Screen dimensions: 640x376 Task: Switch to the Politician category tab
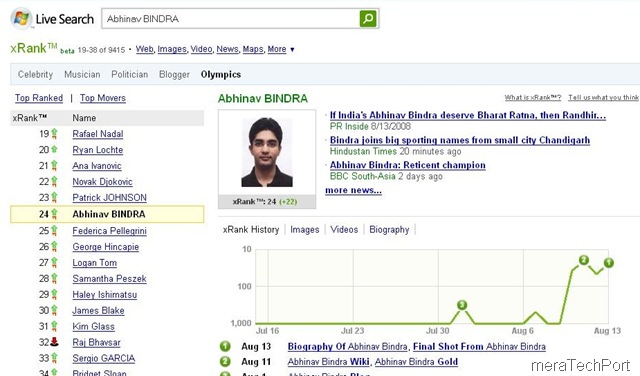point(129,74)
